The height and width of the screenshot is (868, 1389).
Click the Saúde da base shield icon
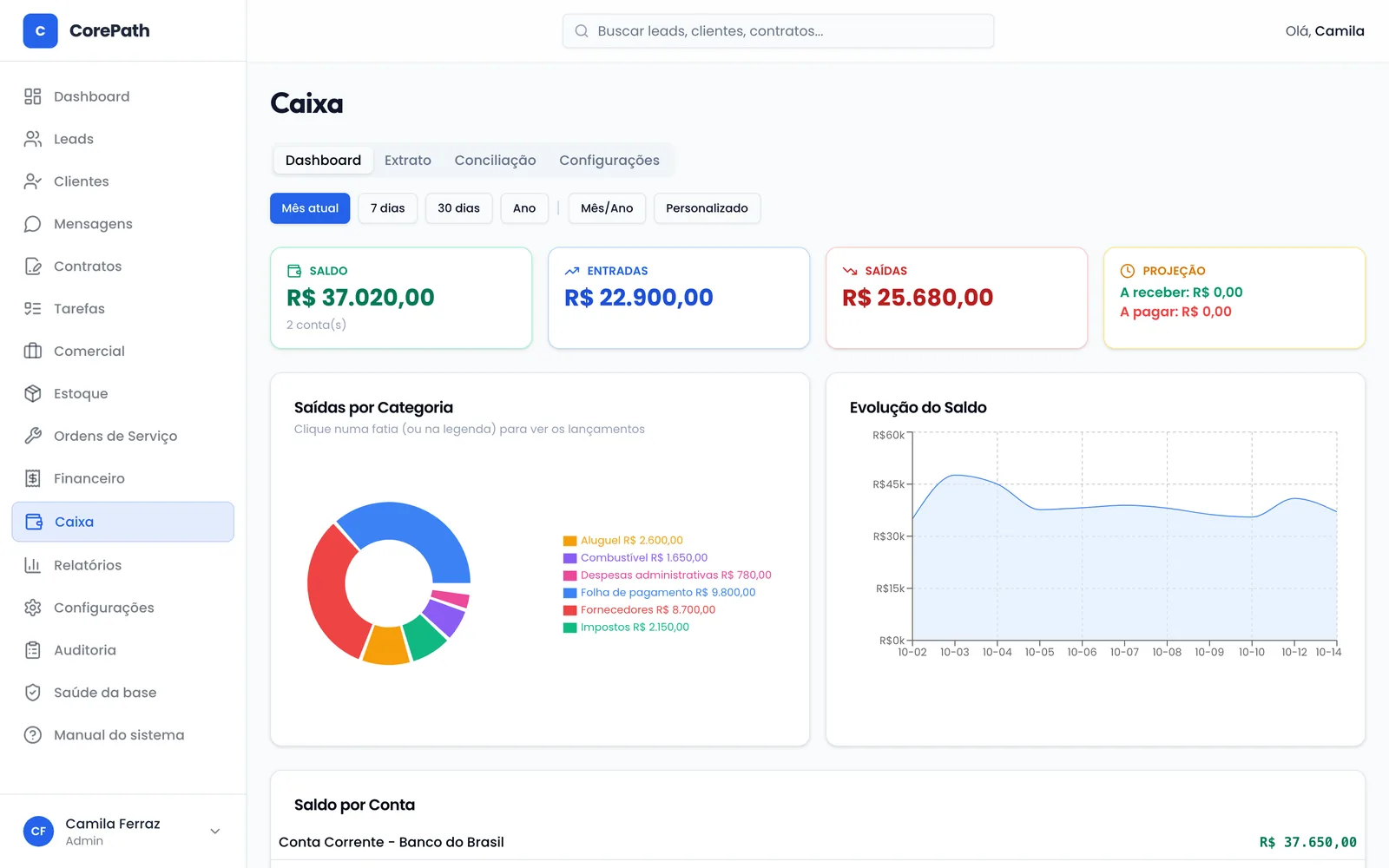pos(33,693)
